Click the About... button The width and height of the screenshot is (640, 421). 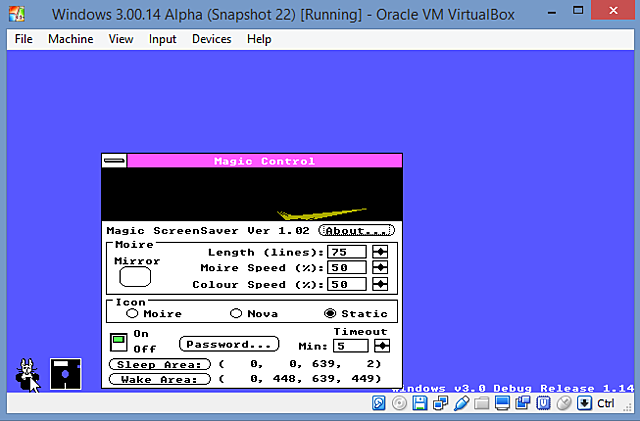pos(356,230)
